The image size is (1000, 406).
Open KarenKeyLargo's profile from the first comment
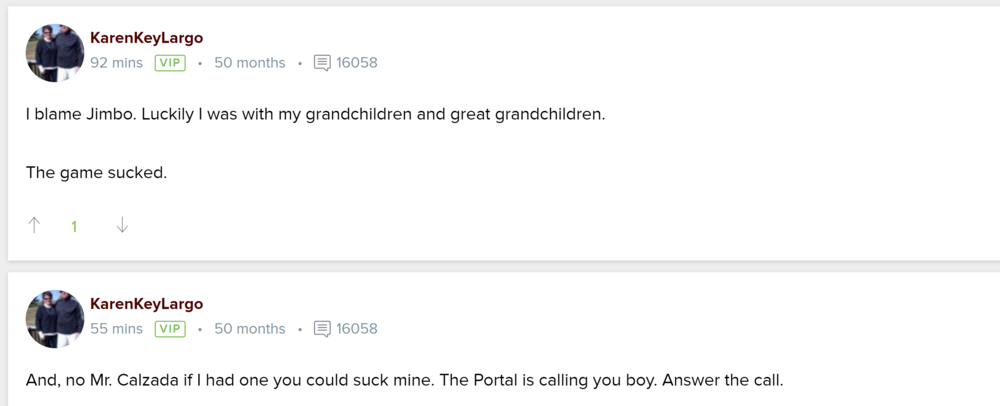tap(146, 38)
